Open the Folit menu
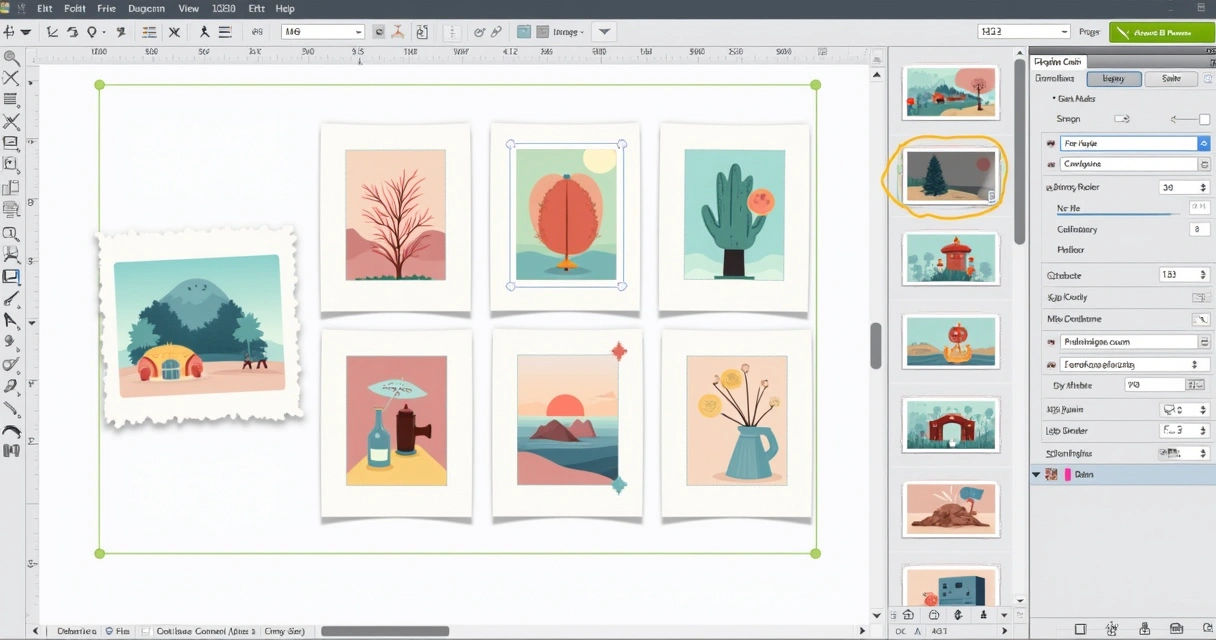This screenshot has width=1216, height=640. click(x=75, y=8)
